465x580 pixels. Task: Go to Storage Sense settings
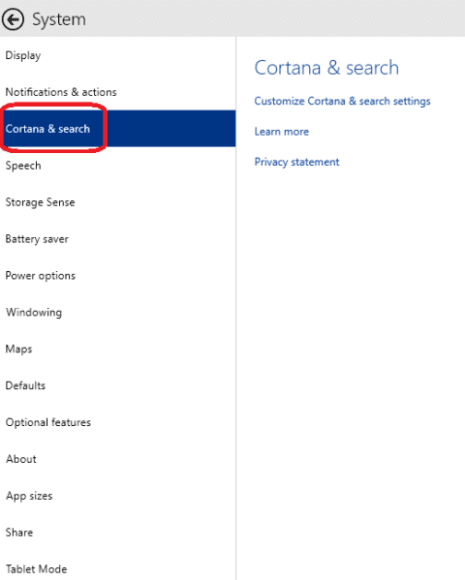pyautogui.click(x=118, y=202)
